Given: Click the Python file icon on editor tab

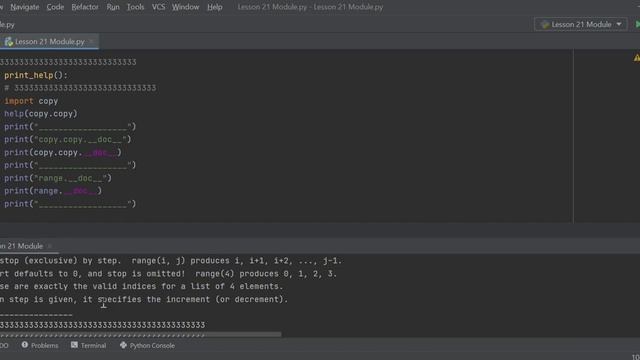Looking at the screenshot, I should (9, 42).
